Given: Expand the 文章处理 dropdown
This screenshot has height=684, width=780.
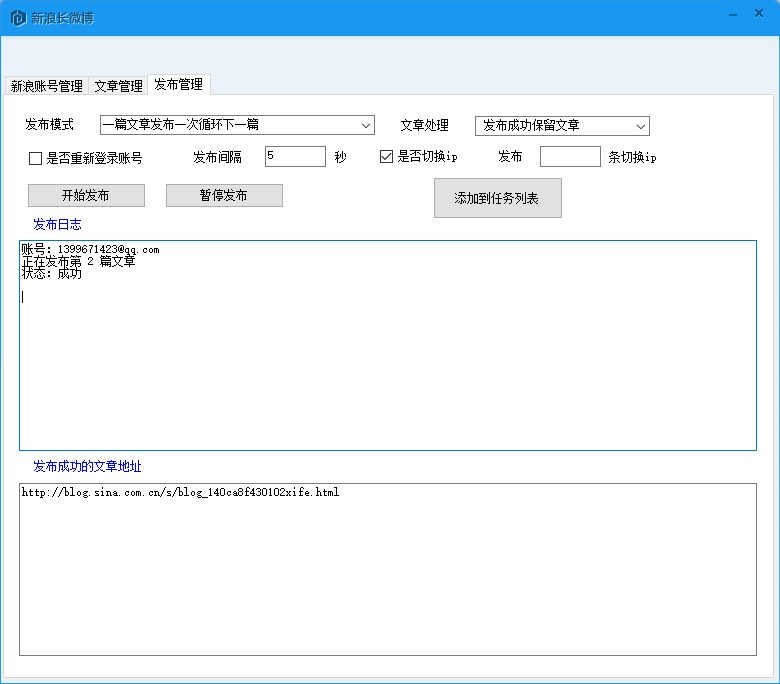Looking at the screenshot, I should [x=562, y=126].
